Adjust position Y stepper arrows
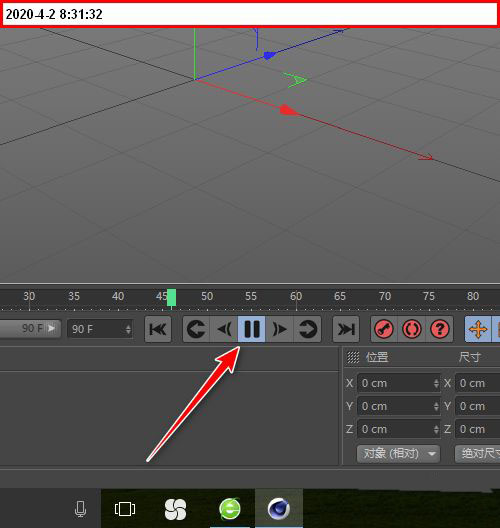 tap(436, 406)
